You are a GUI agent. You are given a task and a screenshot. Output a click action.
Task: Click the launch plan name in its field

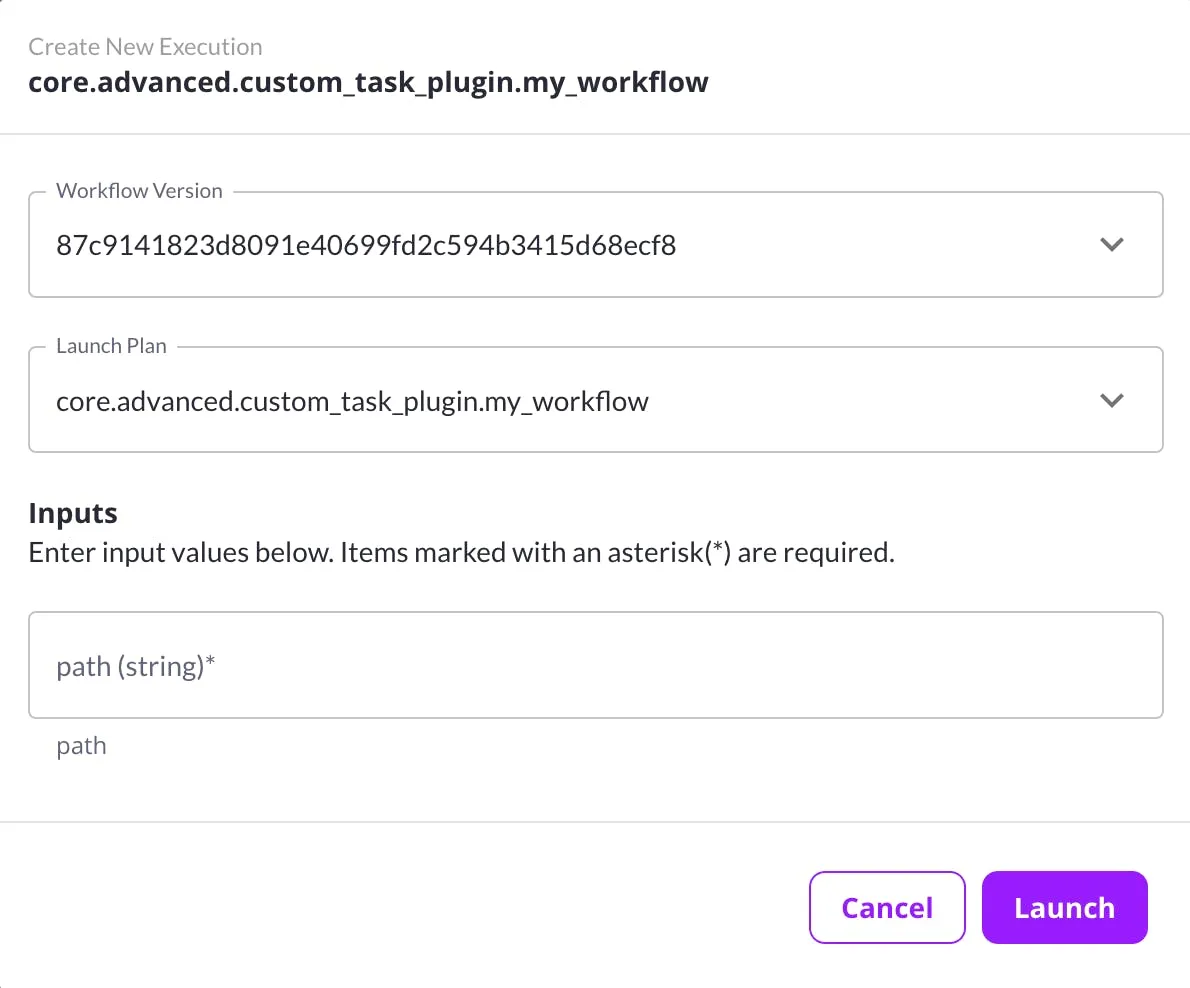click(x=352, y=400)
